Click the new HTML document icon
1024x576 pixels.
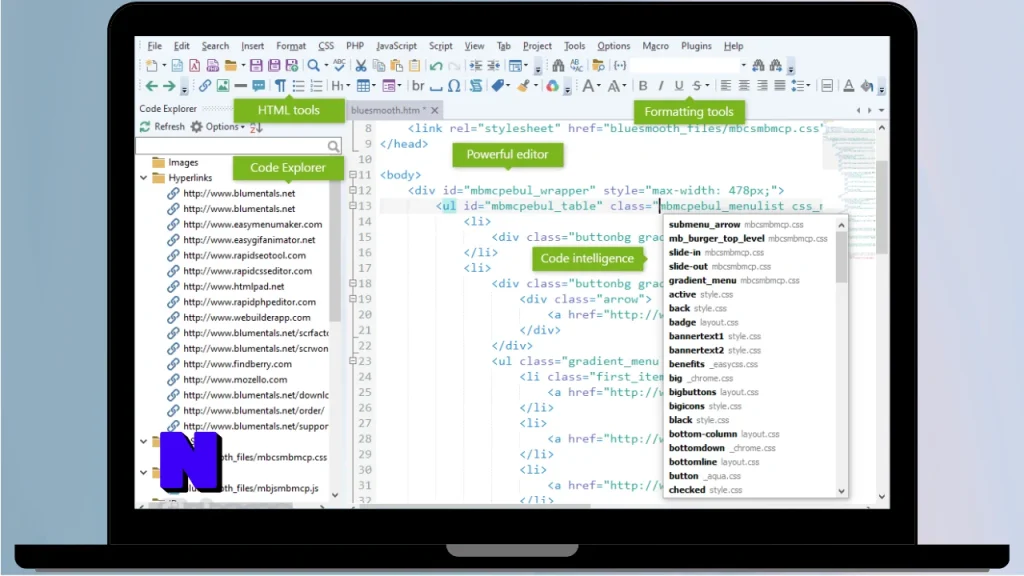(177, 65)
